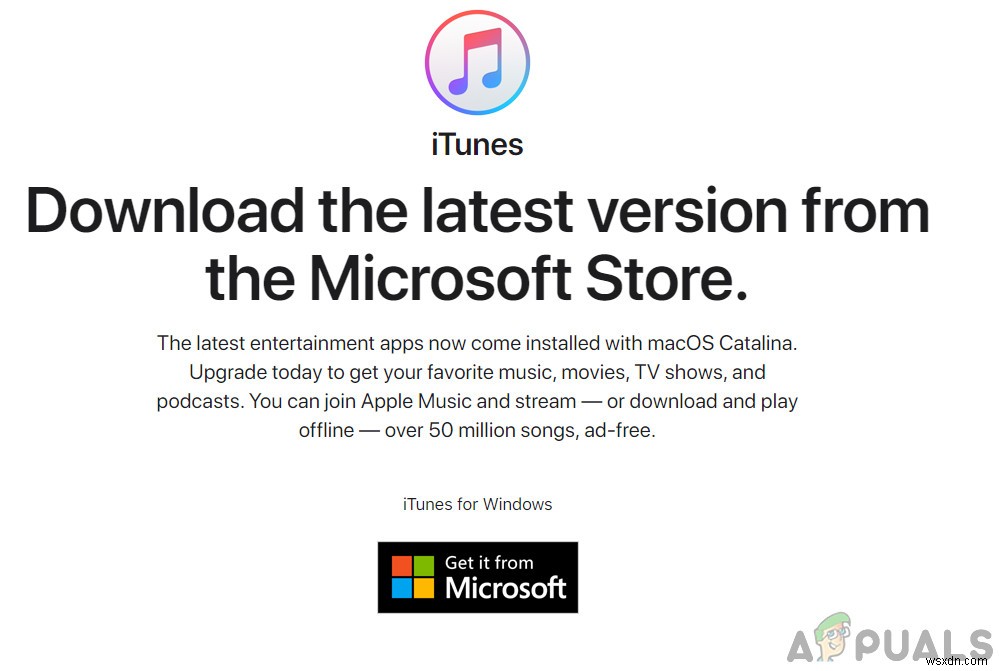Click the blue square in Microsoft logo
The image size is (999, 671).
pos(401,588)
